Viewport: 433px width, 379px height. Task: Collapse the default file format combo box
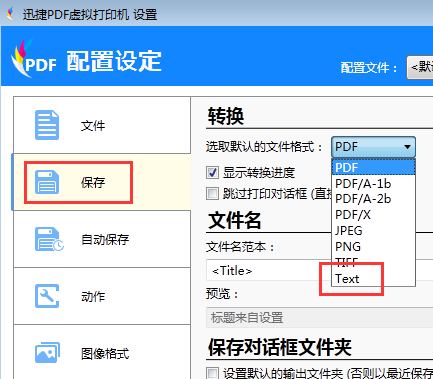[373, 147]
